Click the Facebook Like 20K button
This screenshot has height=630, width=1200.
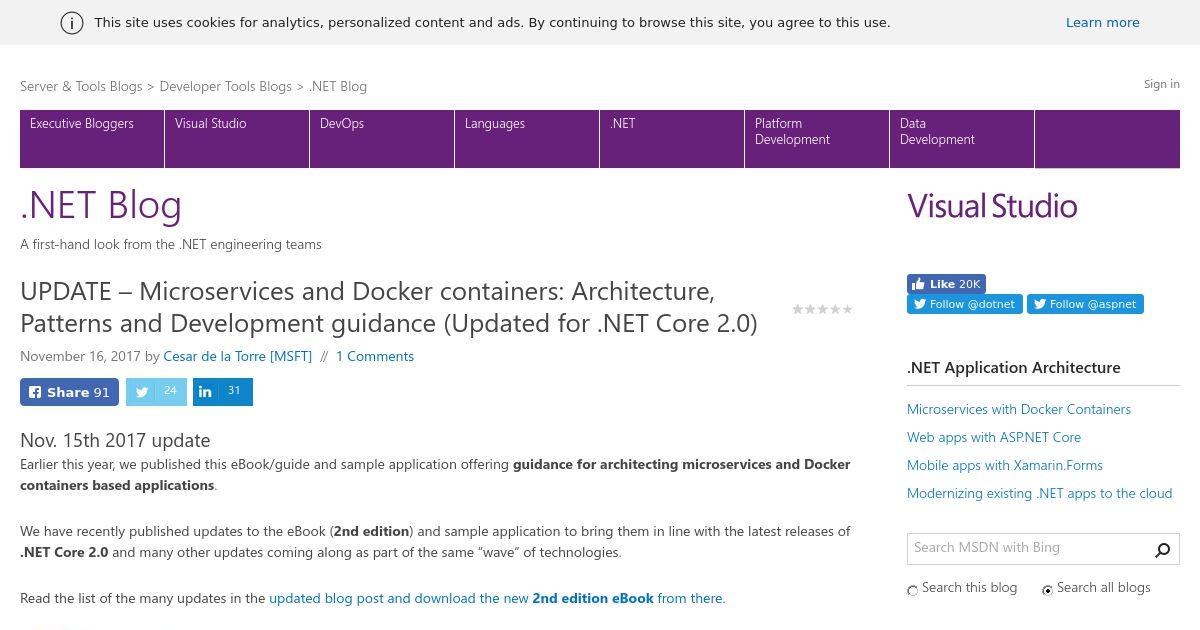click(946, 284)
